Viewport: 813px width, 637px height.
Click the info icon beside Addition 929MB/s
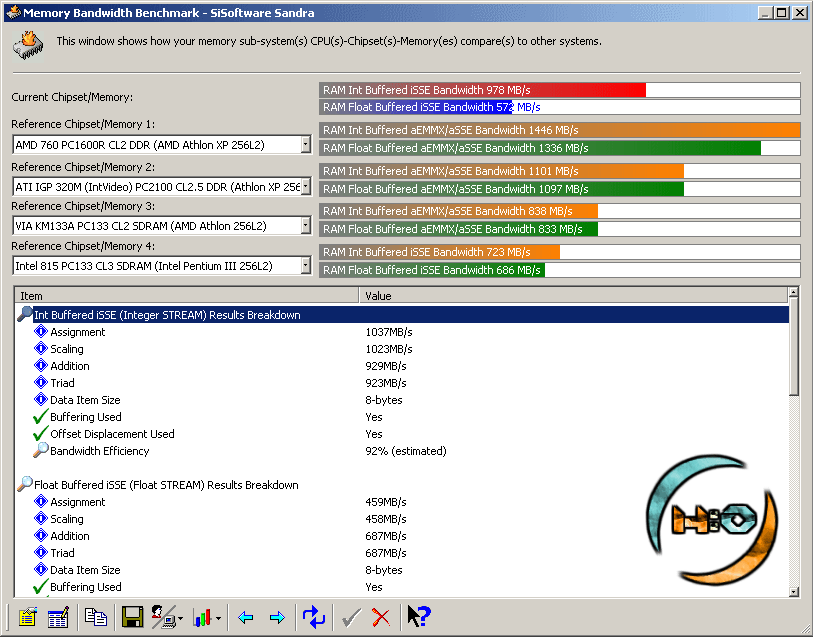pos(40,365)
